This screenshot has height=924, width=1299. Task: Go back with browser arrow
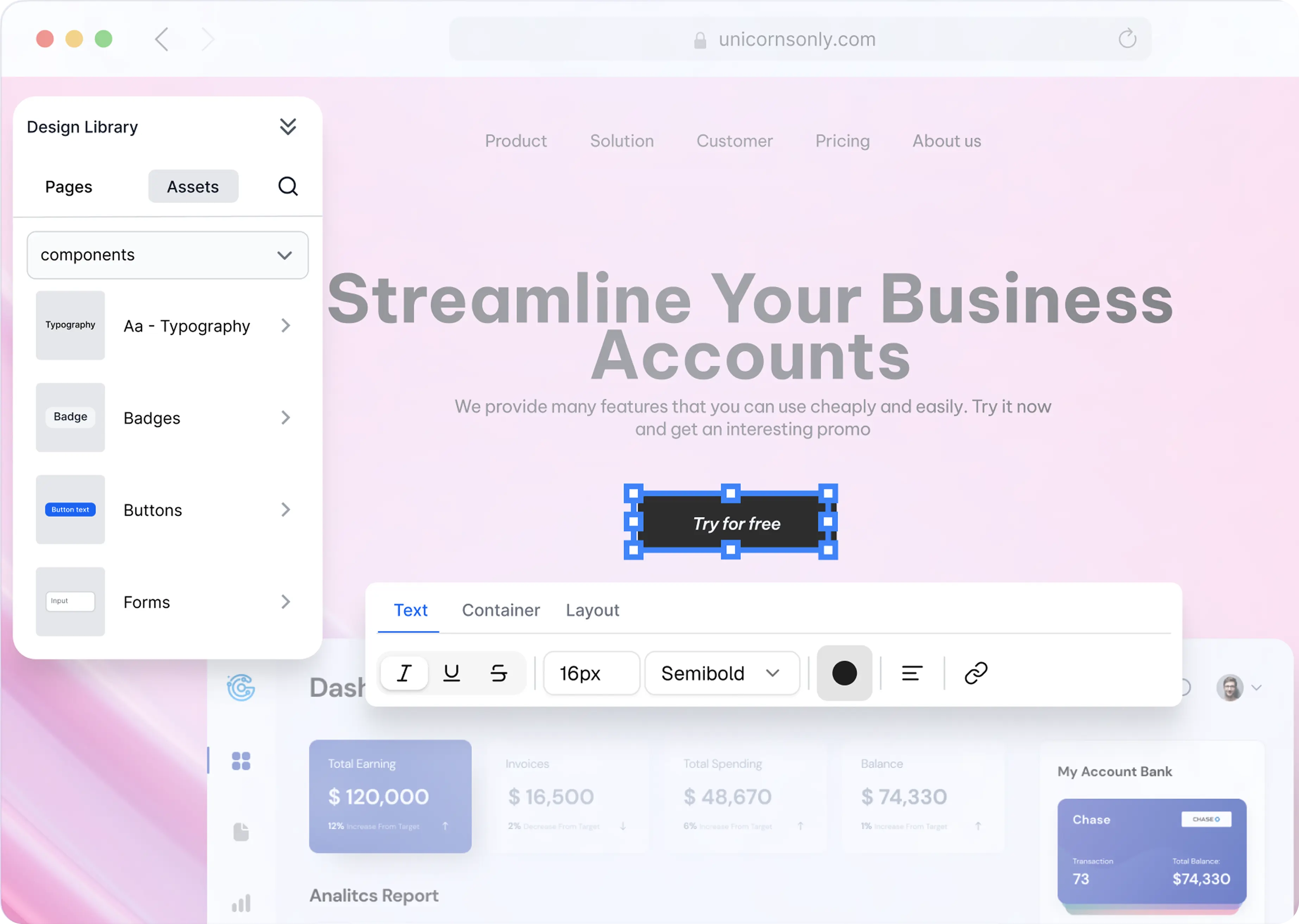(x=162, y=39)
